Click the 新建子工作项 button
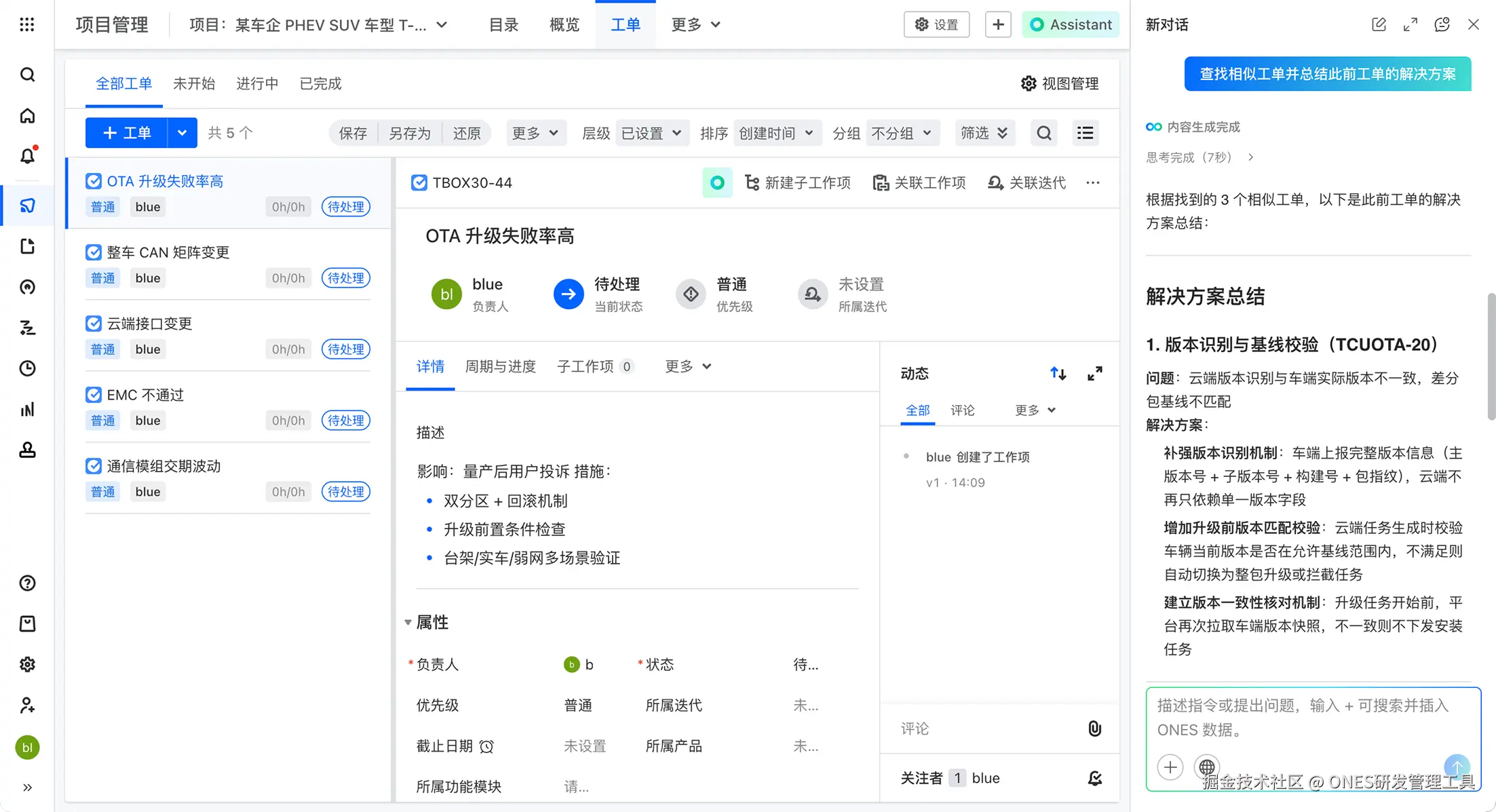This screenshot has width=1496, height=812. coord(798,183)
